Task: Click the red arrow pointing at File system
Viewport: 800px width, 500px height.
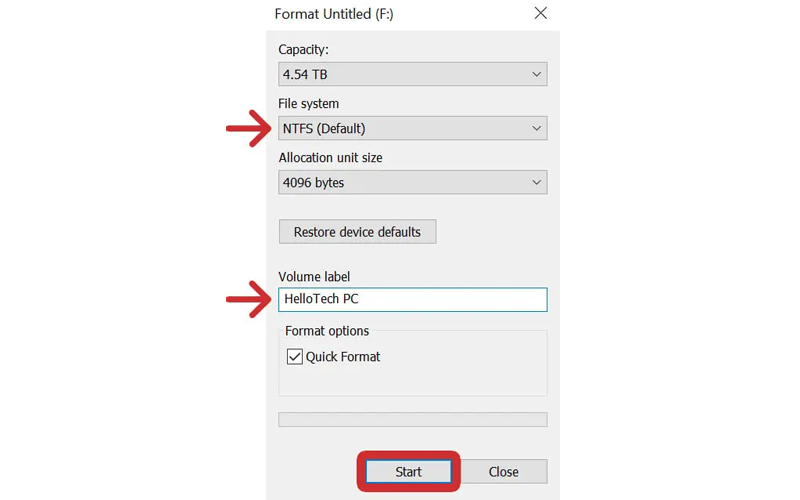Action: click(248, 129)
